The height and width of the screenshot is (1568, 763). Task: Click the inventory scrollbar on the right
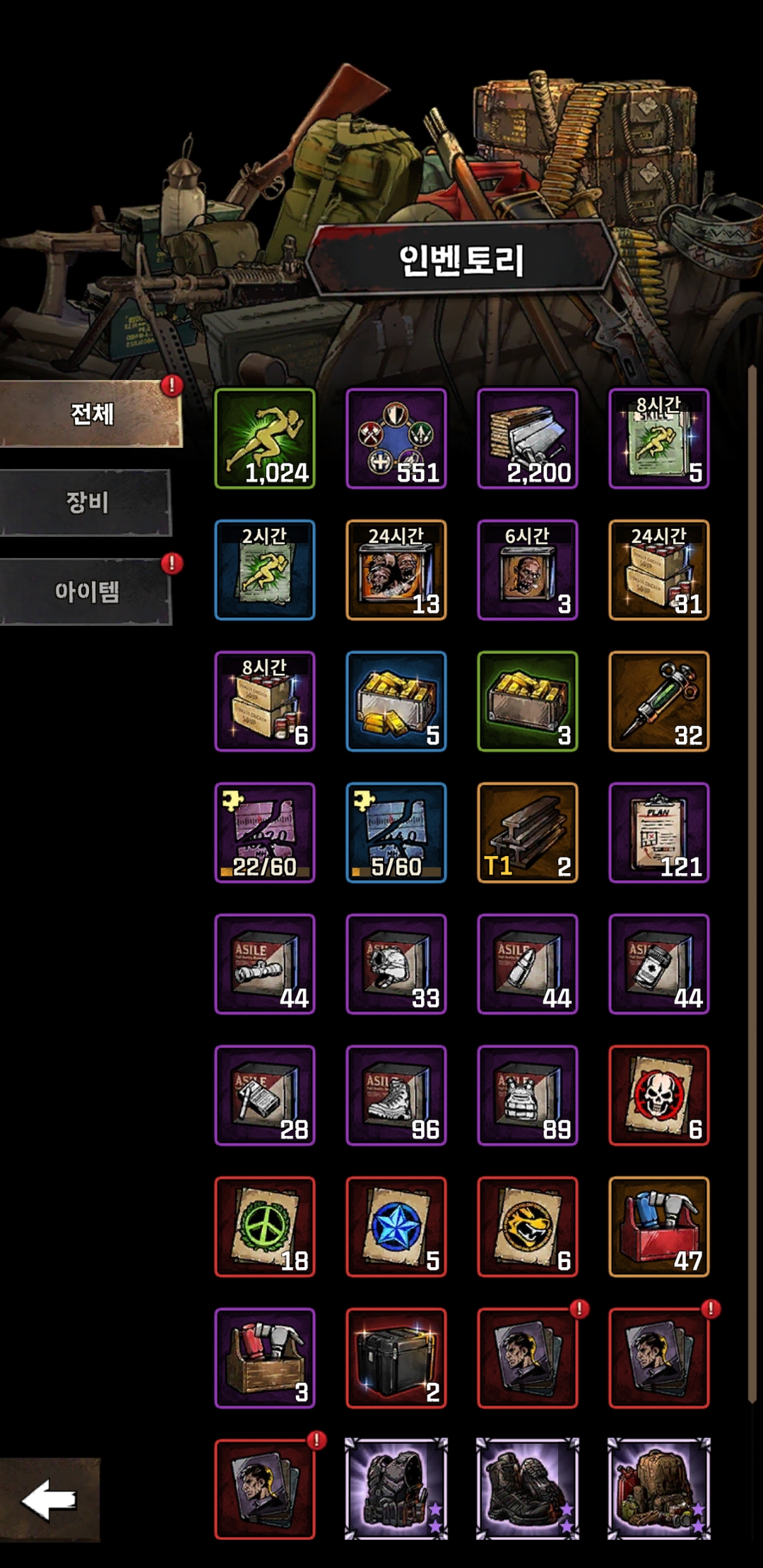[x=752, y=883]
